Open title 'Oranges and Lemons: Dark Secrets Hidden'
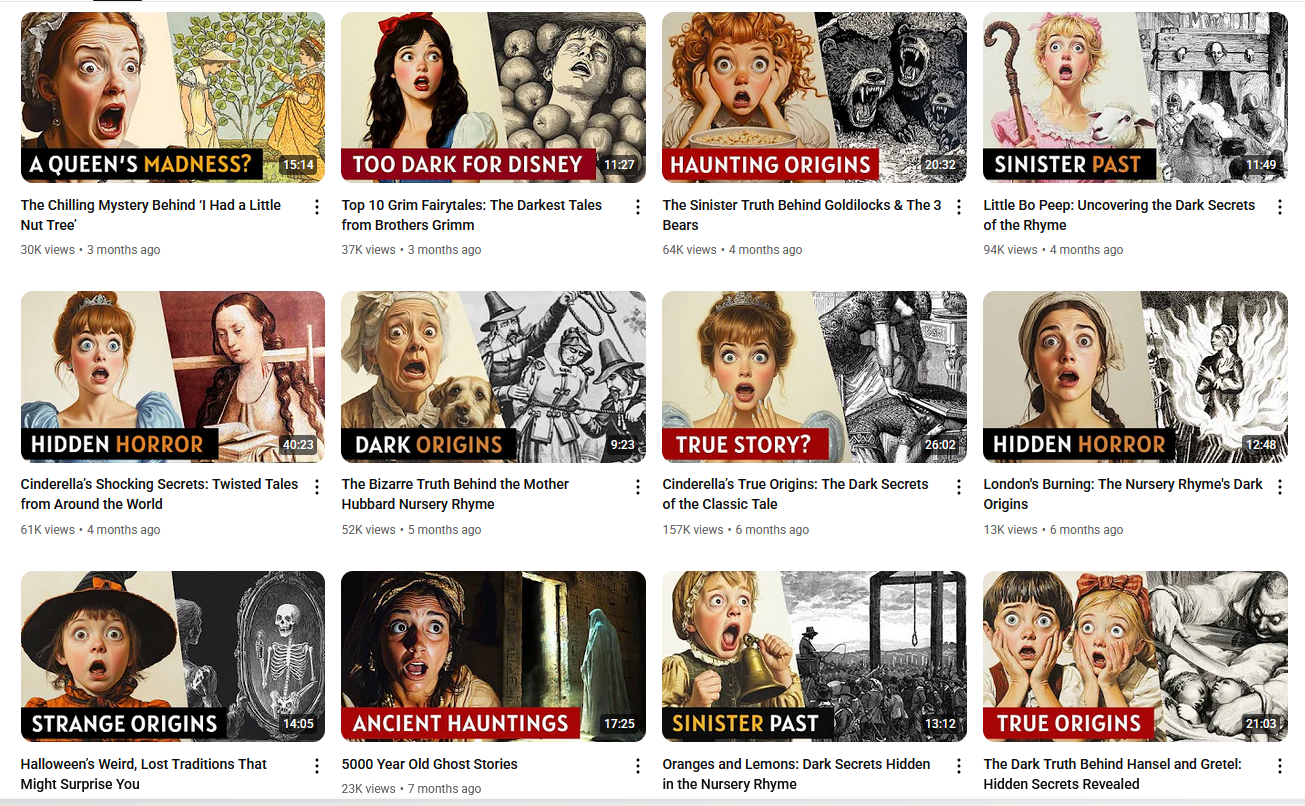Screen dimensions: 1305x806 (x=796, y=774)
